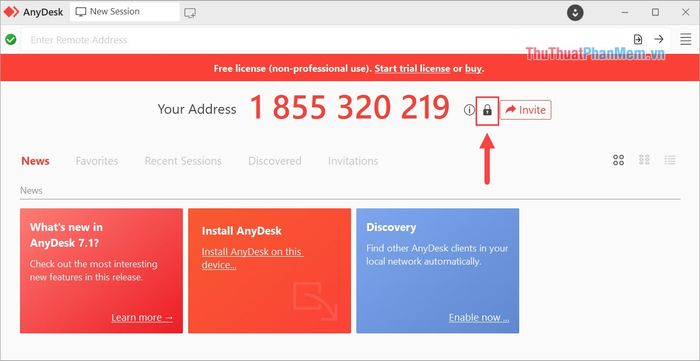Click the connect arrow icon
700x361 pixels.
coord(658,39)
